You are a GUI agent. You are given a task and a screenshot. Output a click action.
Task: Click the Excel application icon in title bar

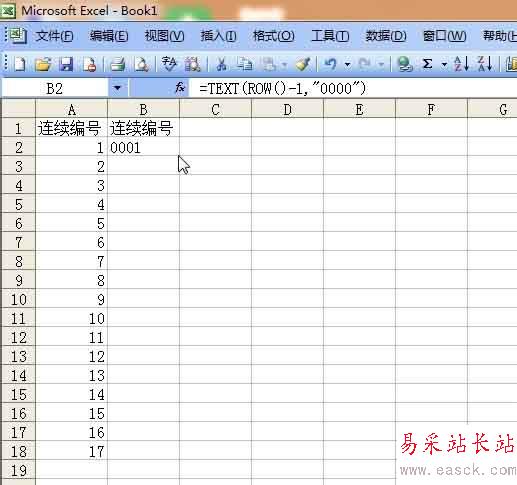coord(8,11)
